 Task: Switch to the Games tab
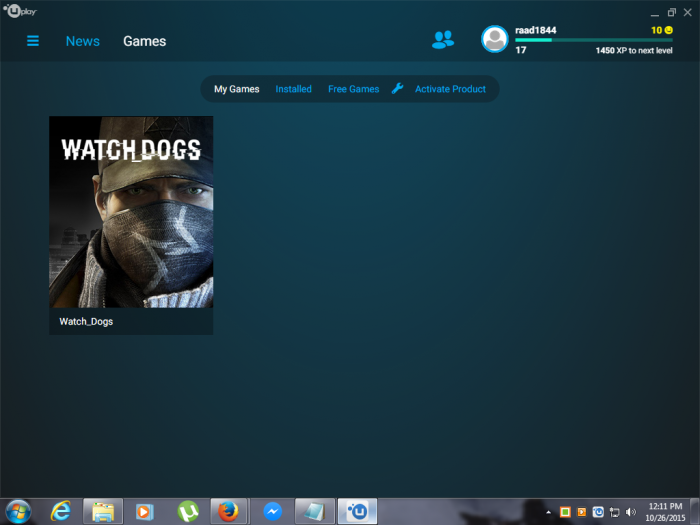click(145, 41)
